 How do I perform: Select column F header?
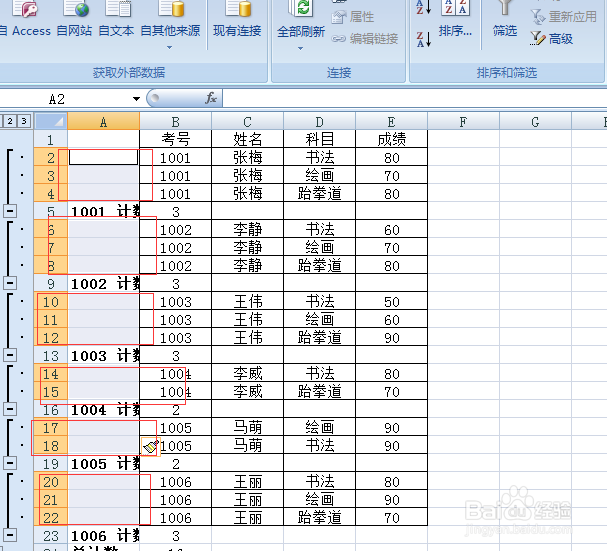pyautogui.click(x=463, y=122)
